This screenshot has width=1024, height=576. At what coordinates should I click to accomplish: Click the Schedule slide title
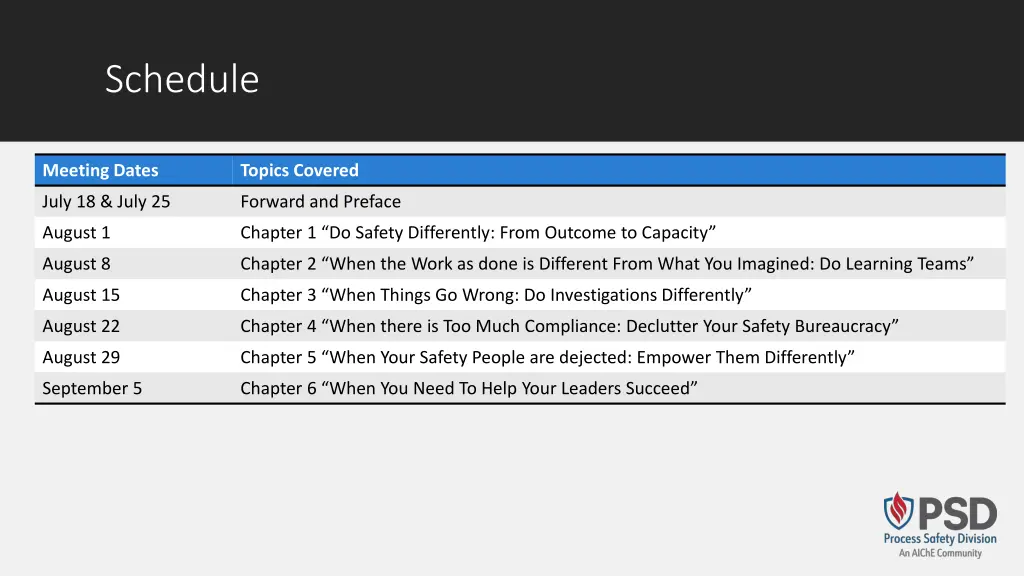(x=182, y=79)
